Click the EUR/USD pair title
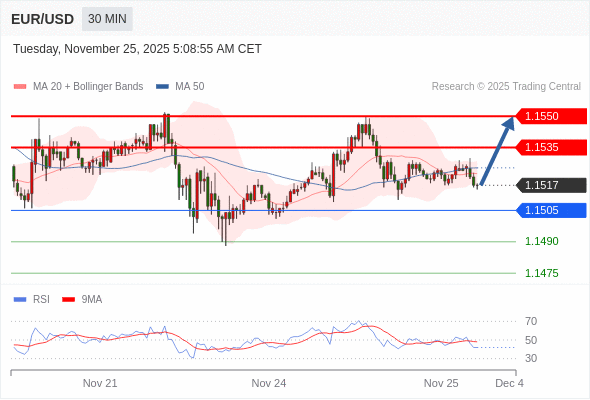Image resolution: width=590 pixels, height=400 pixels. click(x=43, y=19)
